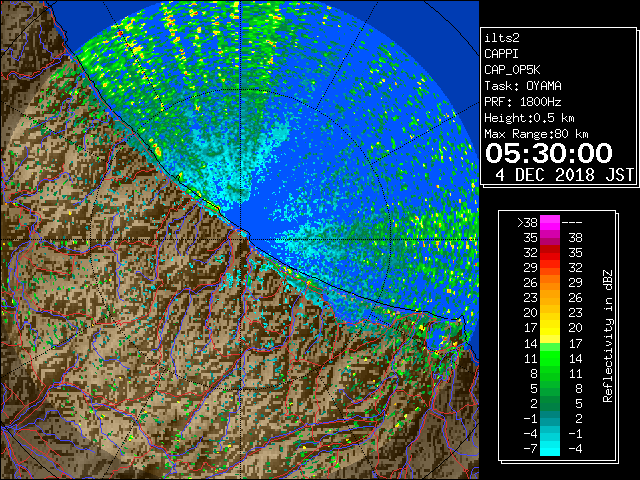Click the '4 DEC 2018 JST' date
640x480 pixels.
564,175
